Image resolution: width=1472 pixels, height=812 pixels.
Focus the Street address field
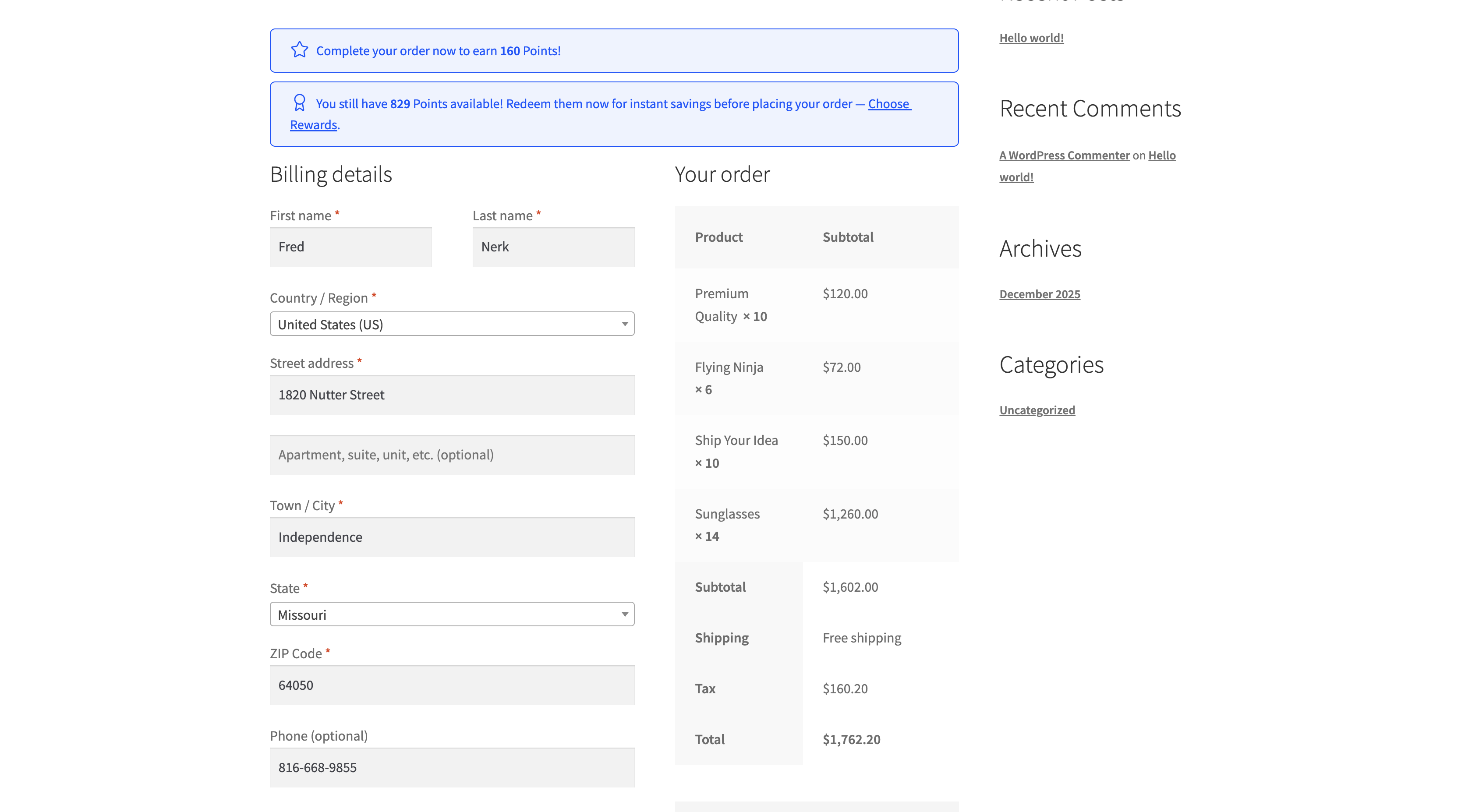pos(451,395)
